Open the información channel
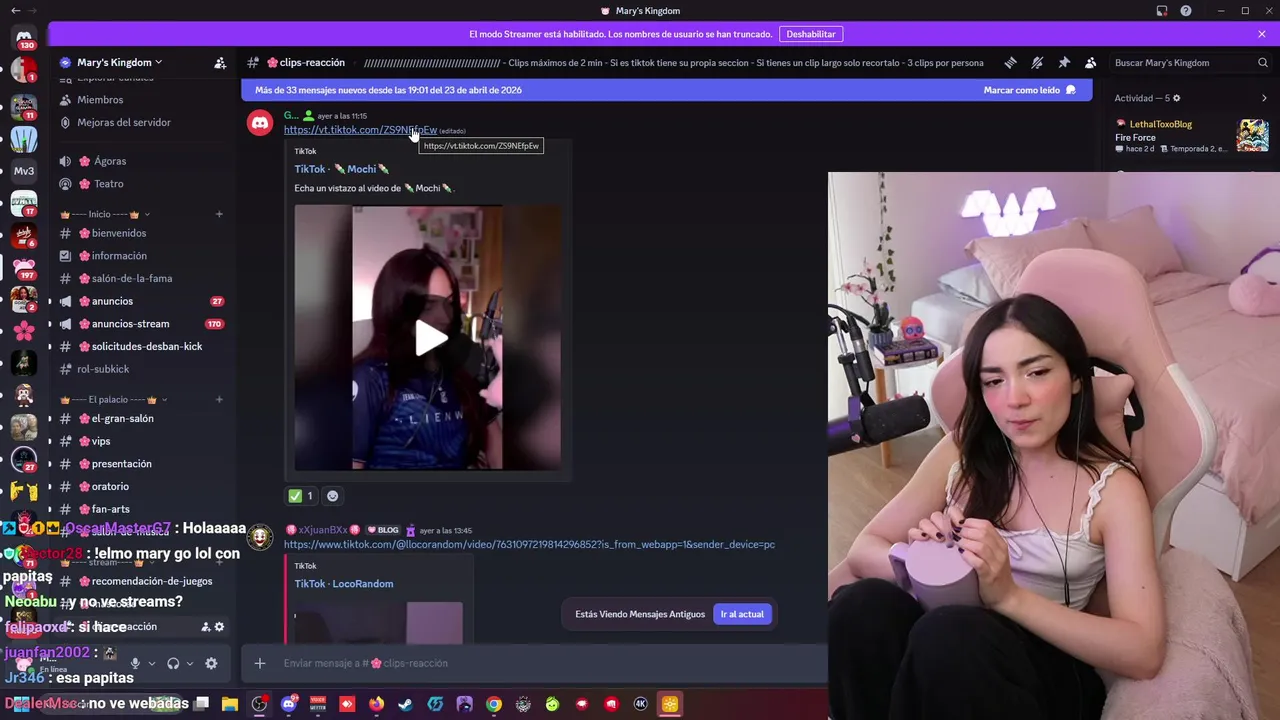The image size is (1280, 720). [x=119, y=256]
